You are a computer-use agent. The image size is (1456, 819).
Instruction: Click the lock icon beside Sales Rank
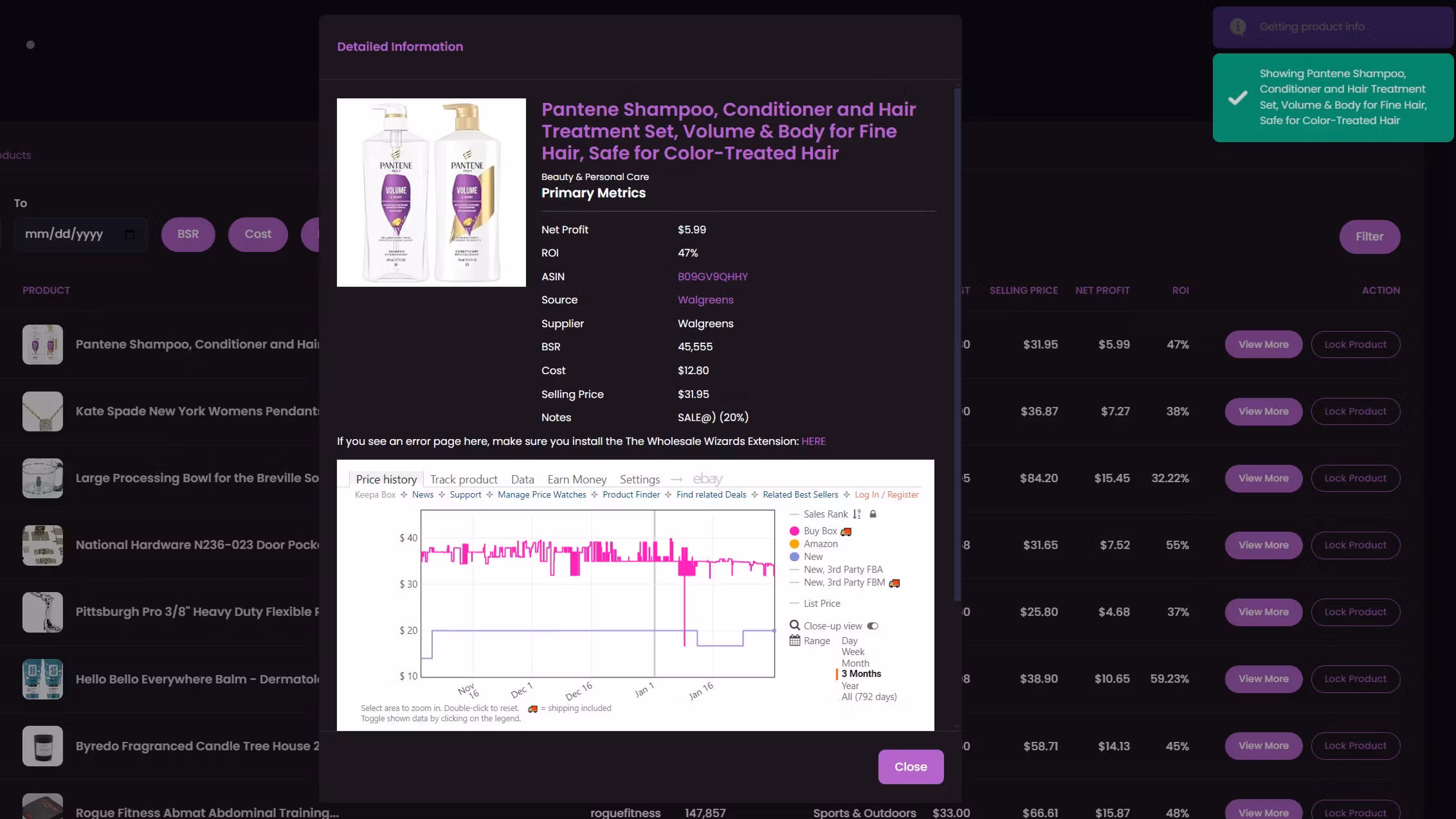click(x=873, y=514)
